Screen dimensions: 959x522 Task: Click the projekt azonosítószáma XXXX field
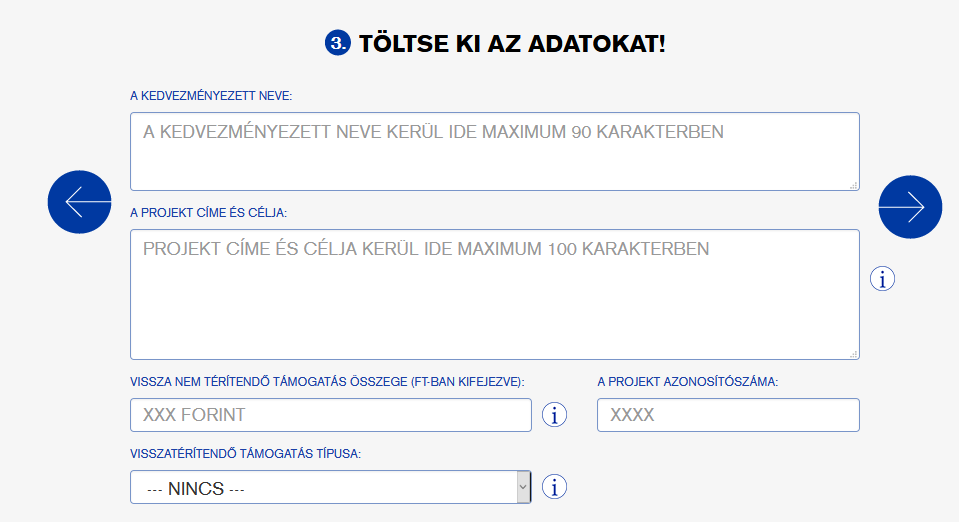[728, 415]
